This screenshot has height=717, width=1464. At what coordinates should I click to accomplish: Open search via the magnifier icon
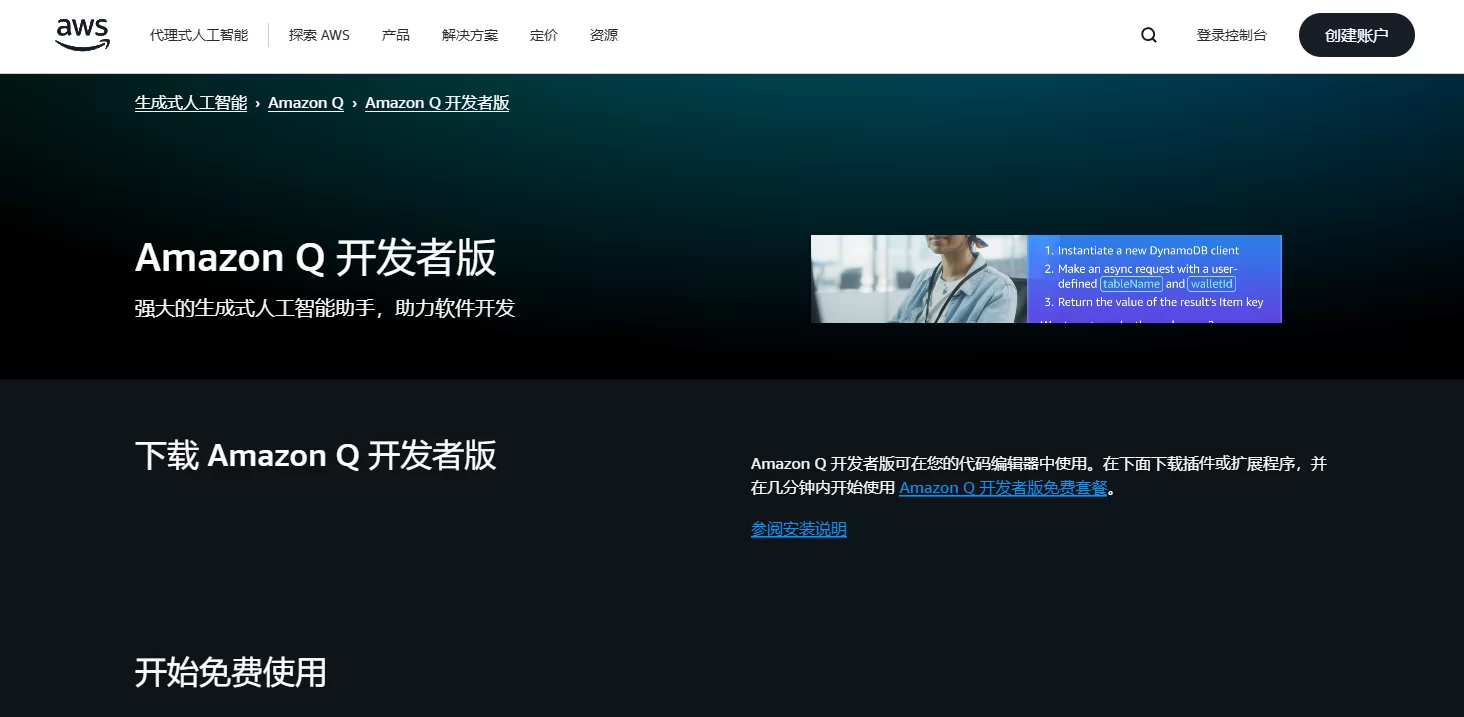coord(1148,35)
